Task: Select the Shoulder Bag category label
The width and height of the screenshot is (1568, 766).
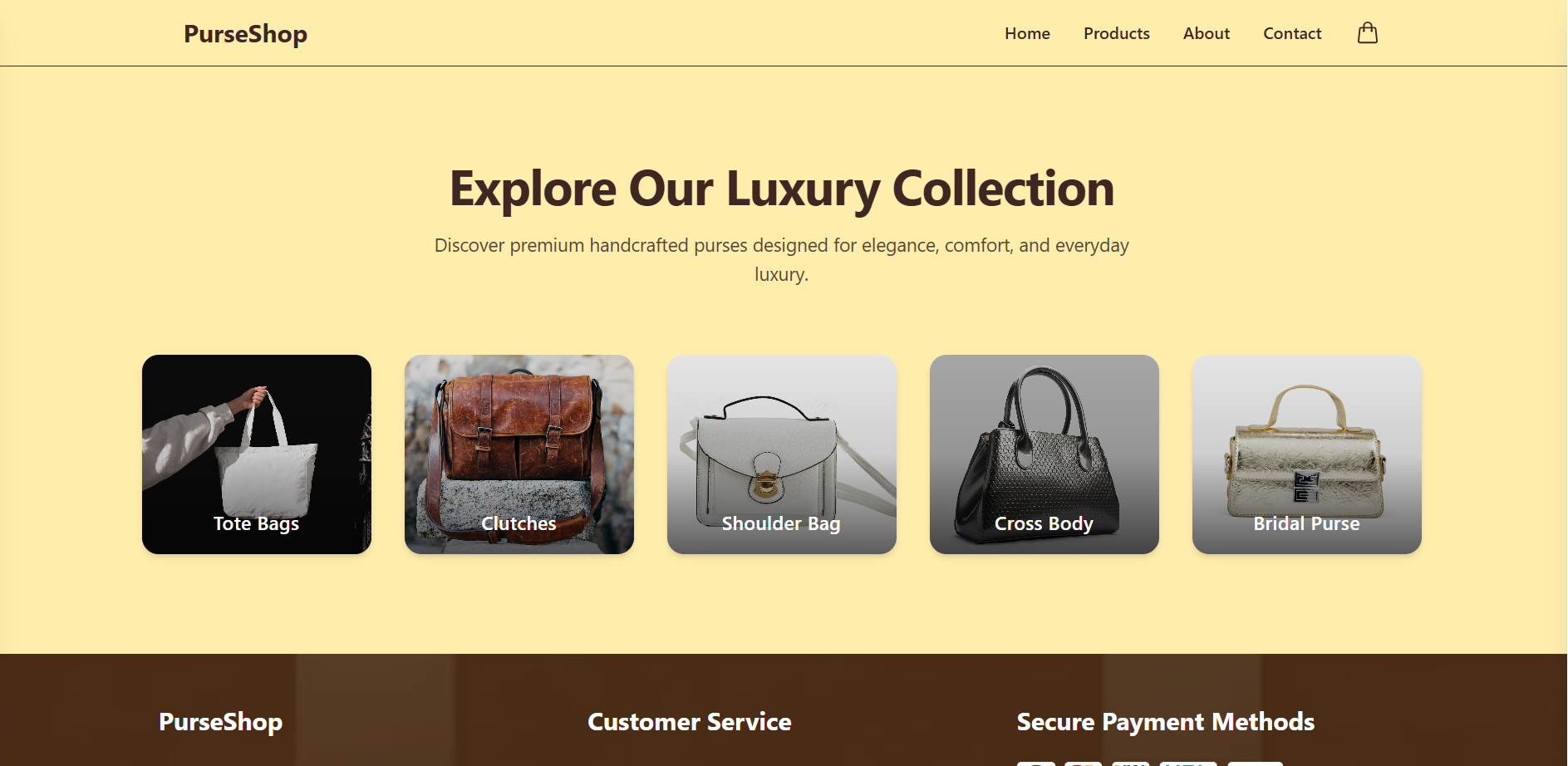Action: pos(781,523)
